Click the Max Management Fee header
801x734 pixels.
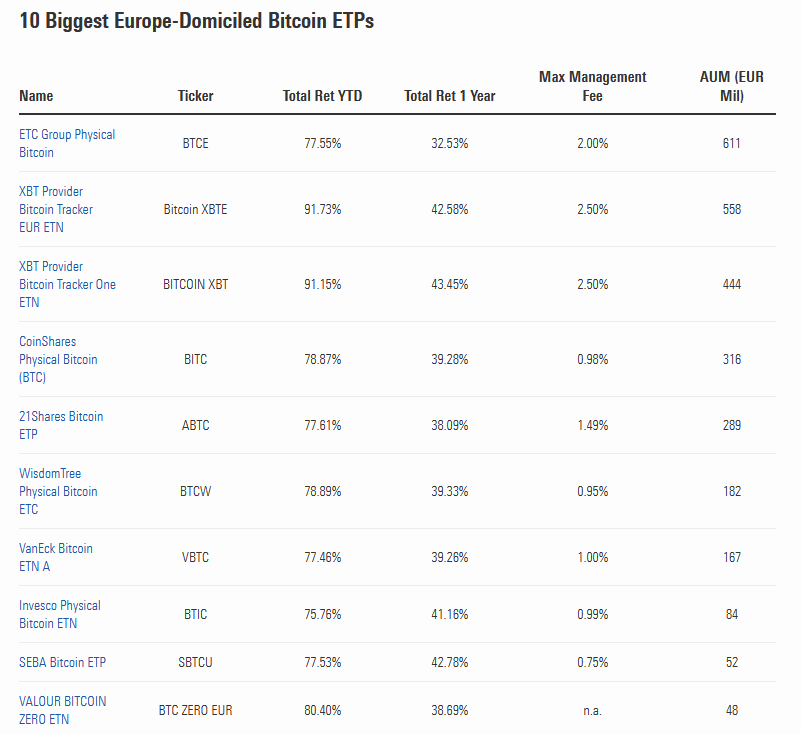tap(592, 86)
